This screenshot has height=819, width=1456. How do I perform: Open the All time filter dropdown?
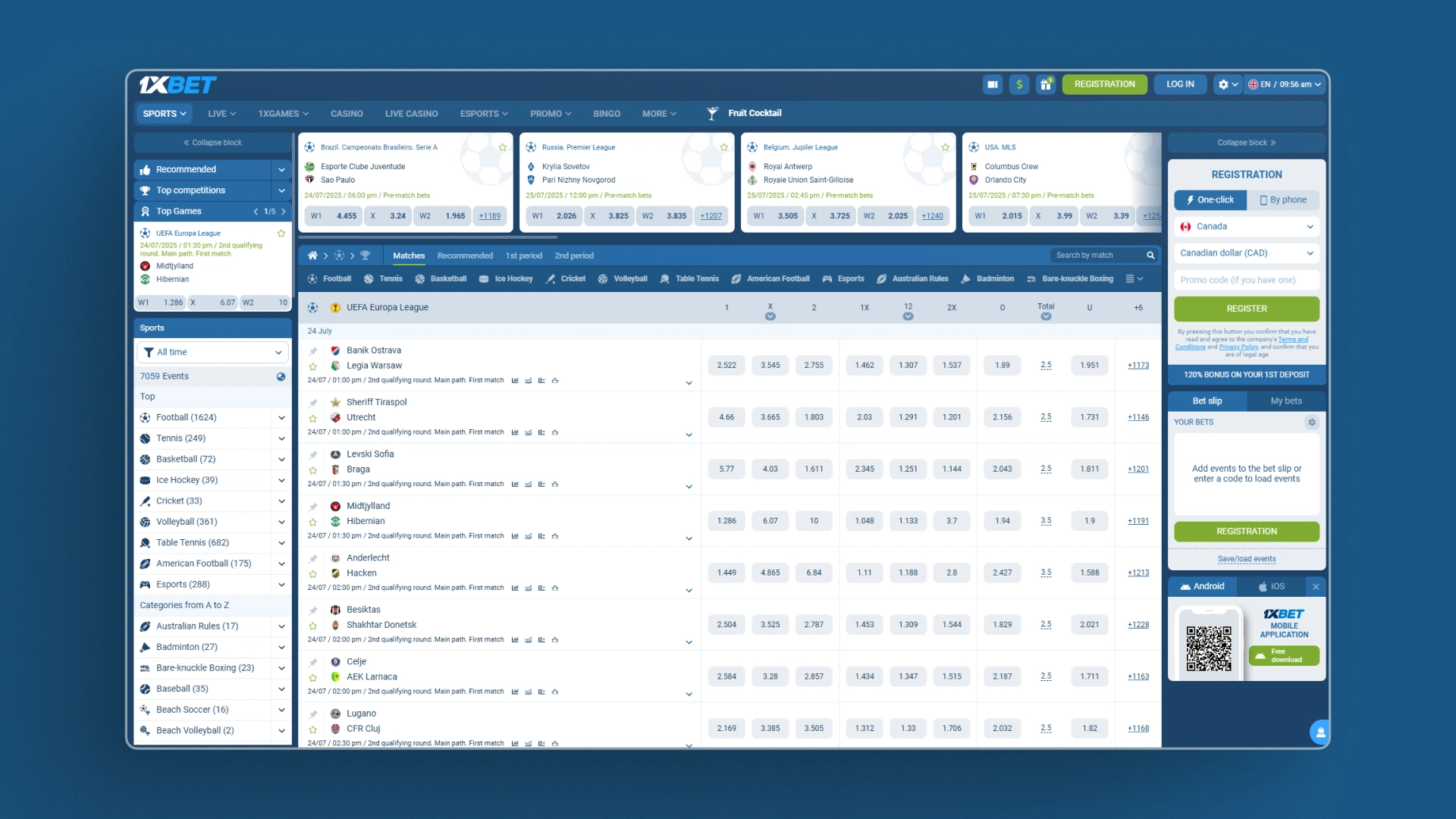pos(212,353)
